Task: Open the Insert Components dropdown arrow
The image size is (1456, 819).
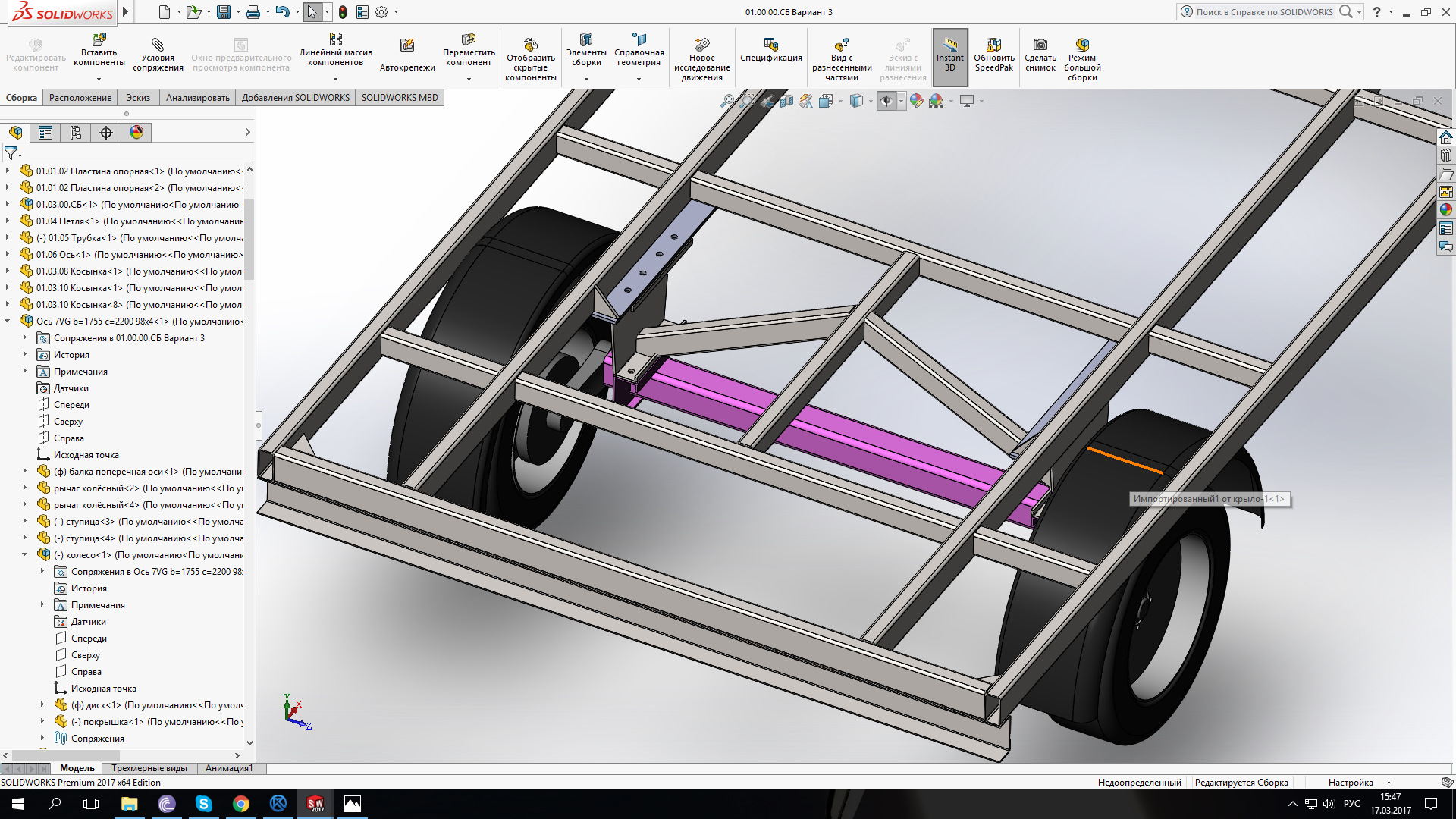Action: (x=99, y=79)
